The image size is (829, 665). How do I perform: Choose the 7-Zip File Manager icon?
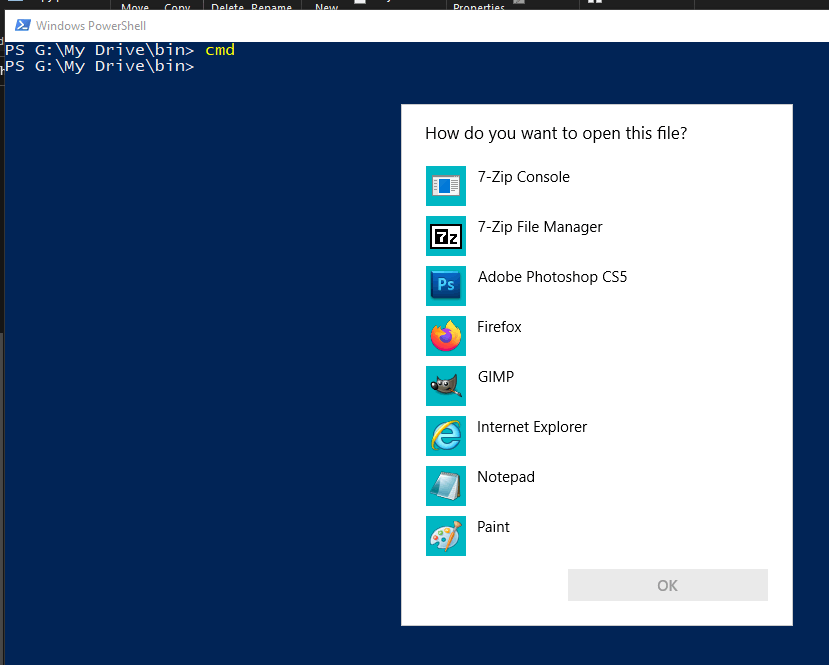(x=446, y=236)
